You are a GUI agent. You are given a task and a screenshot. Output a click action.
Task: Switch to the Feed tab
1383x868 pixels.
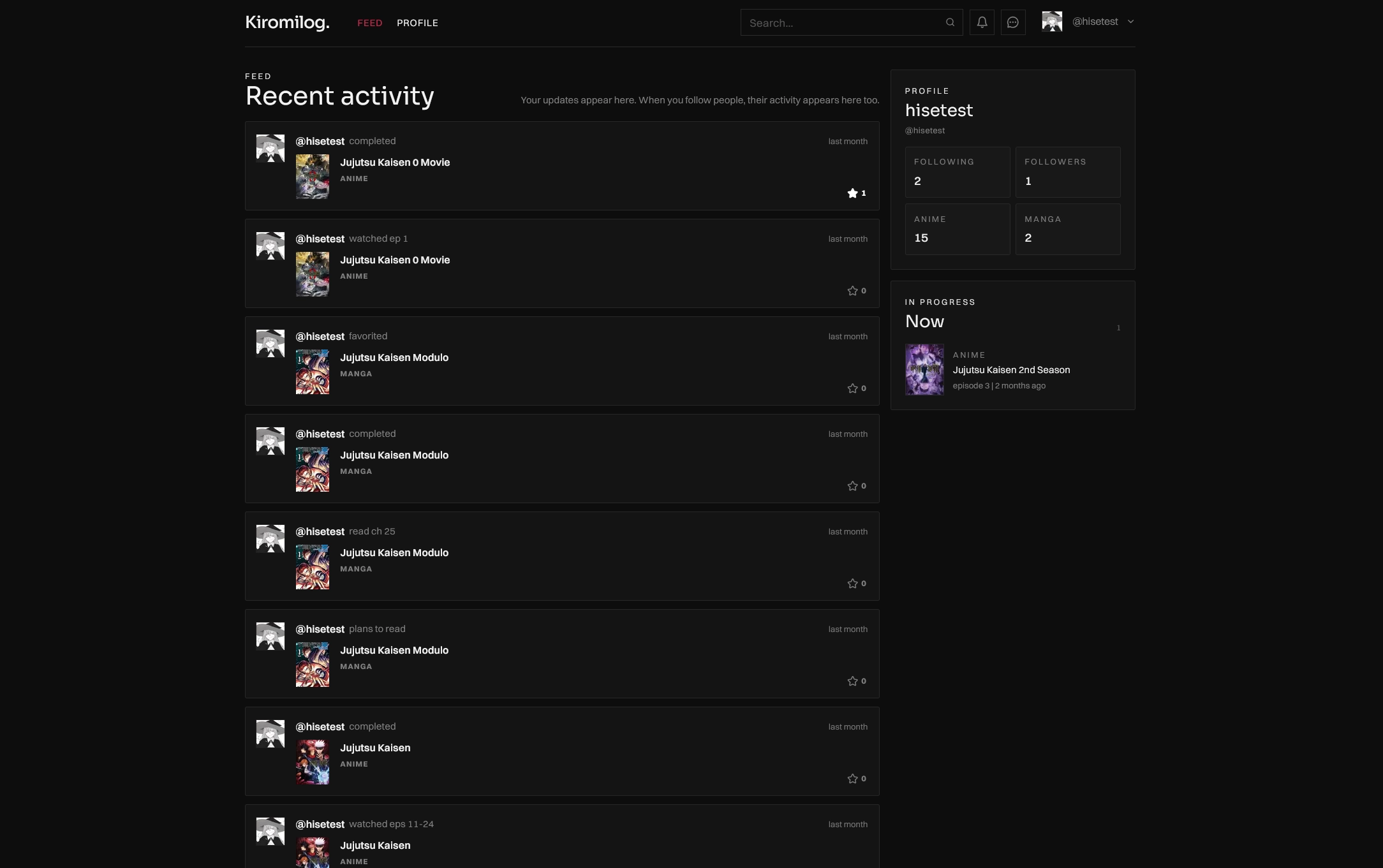370,23
